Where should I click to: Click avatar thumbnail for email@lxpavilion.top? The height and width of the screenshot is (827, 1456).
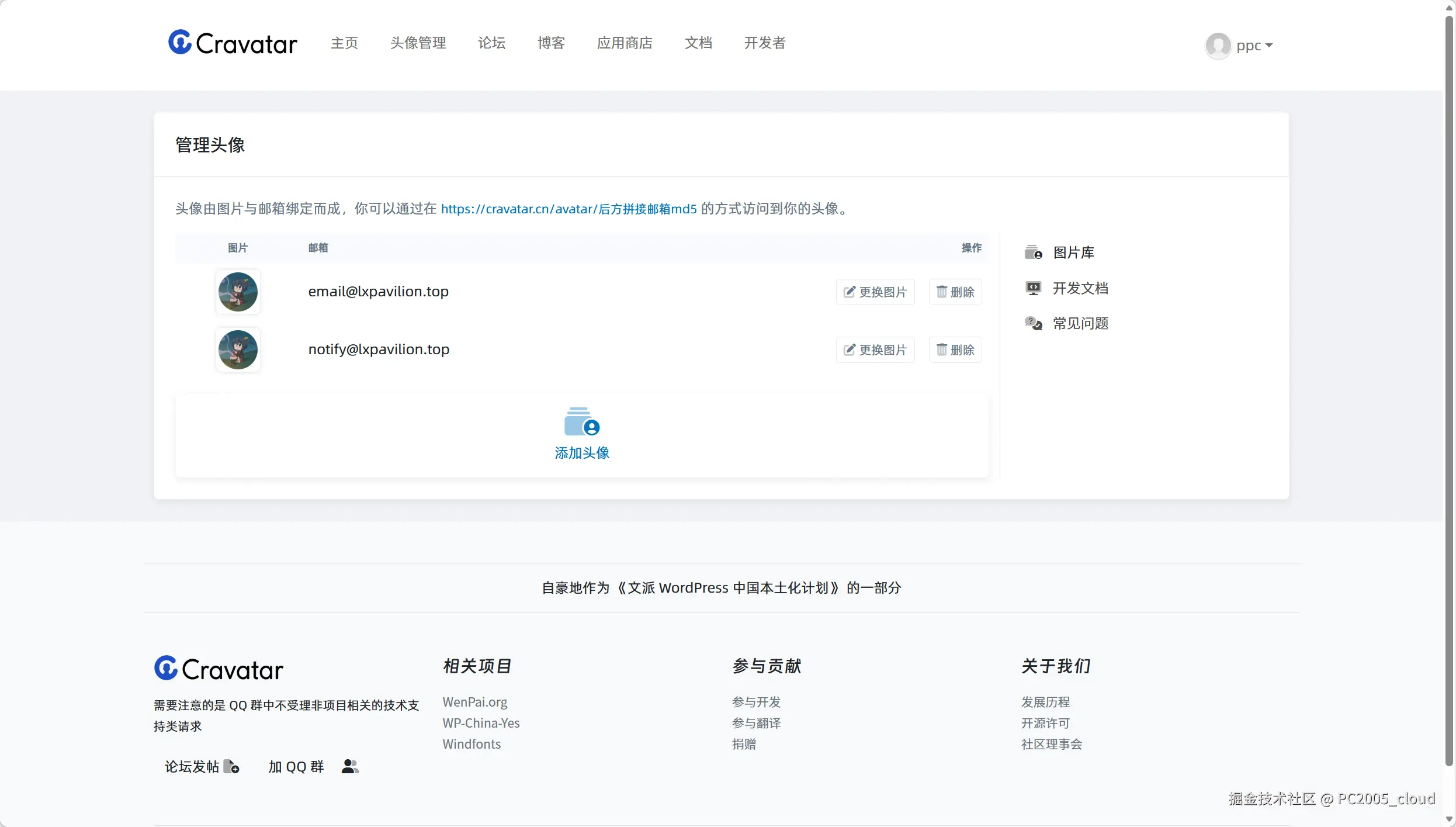coord(238,292)
